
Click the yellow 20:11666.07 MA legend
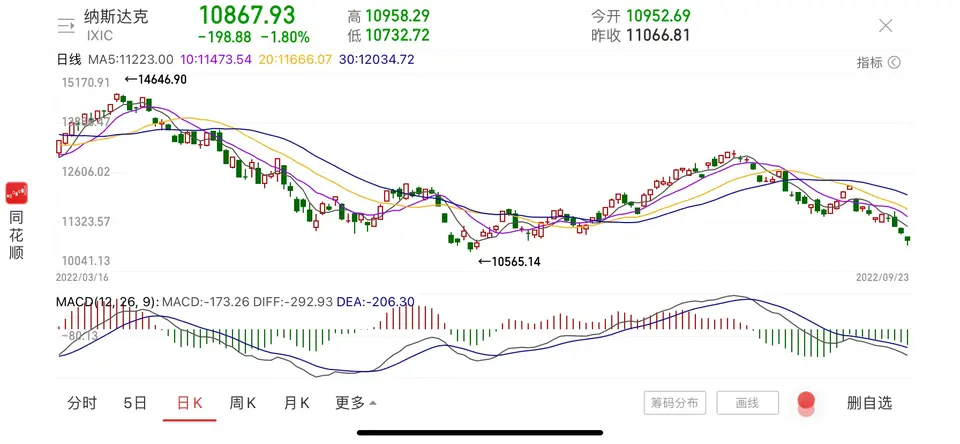click(295, 60)
